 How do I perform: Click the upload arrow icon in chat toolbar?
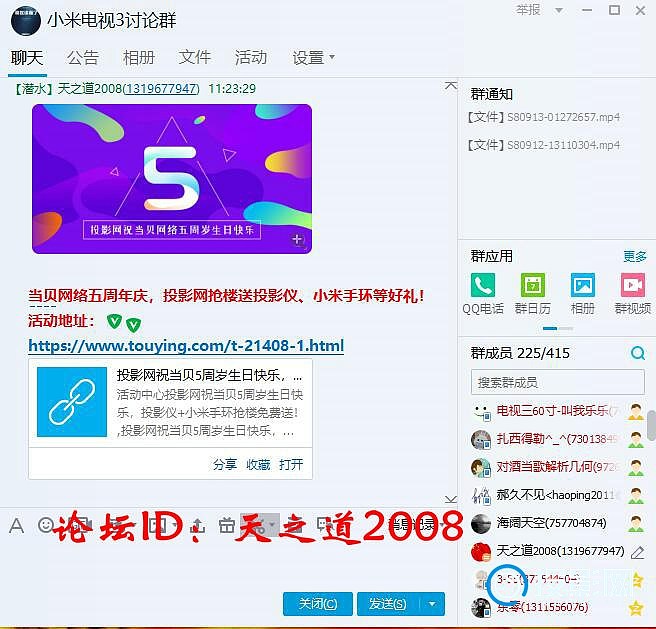[x=198, y=525]
